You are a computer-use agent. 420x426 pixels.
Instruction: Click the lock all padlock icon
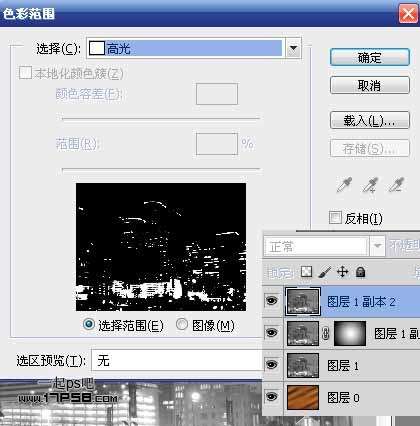coord(360,272)
